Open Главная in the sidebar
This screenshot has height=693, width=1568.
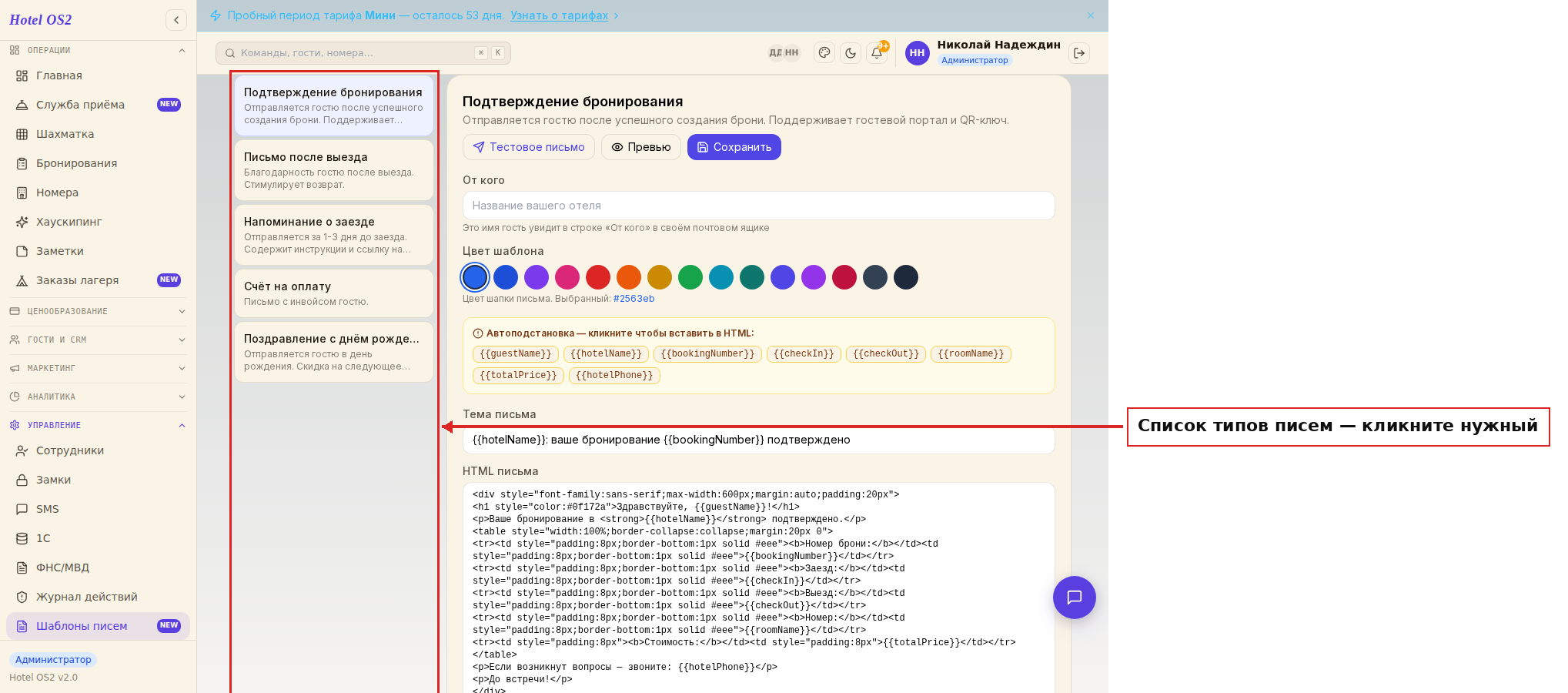98,75
